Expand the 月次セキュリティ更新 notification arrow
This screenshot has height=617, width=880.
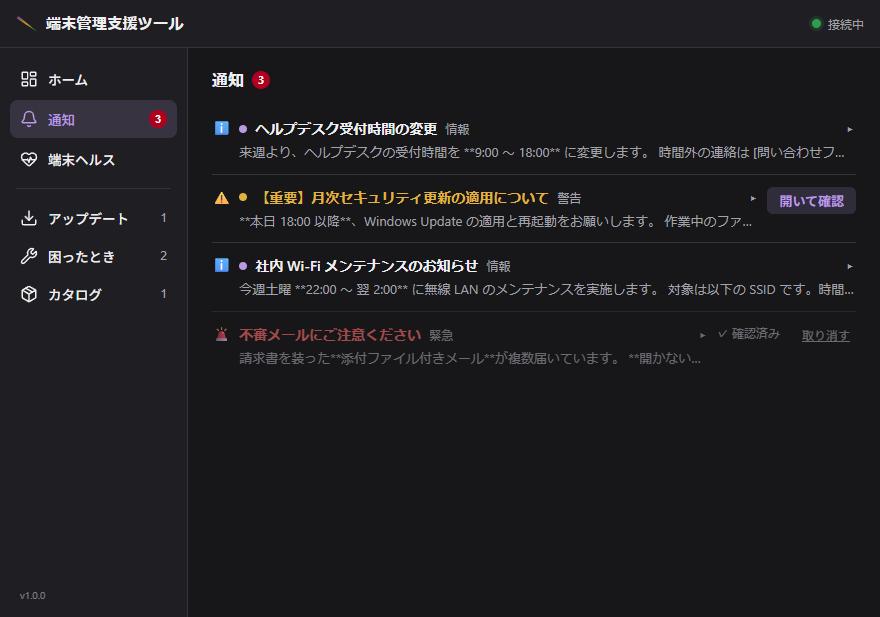pyautogui.click(x=753, y=198)
